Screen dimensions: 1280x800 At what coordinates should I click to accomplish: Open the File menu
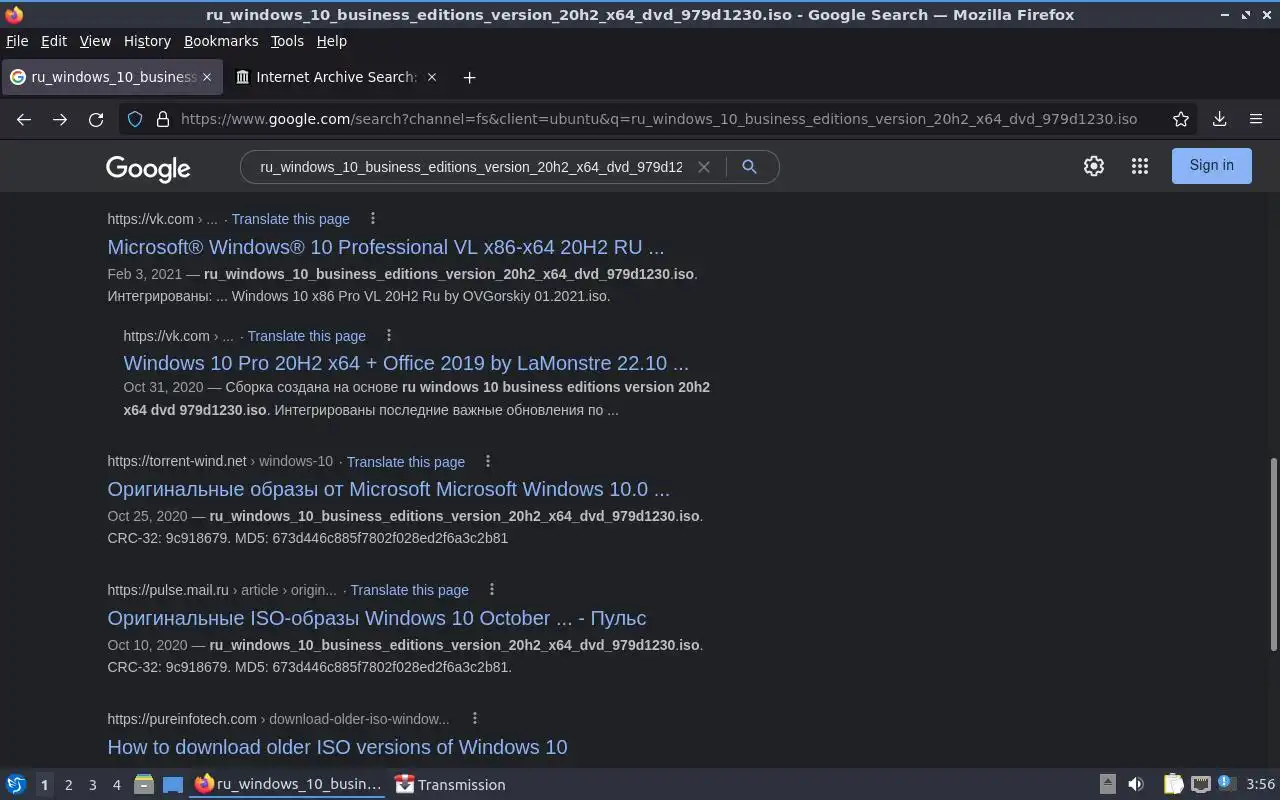pyautogui.click(x=17, y=41)
